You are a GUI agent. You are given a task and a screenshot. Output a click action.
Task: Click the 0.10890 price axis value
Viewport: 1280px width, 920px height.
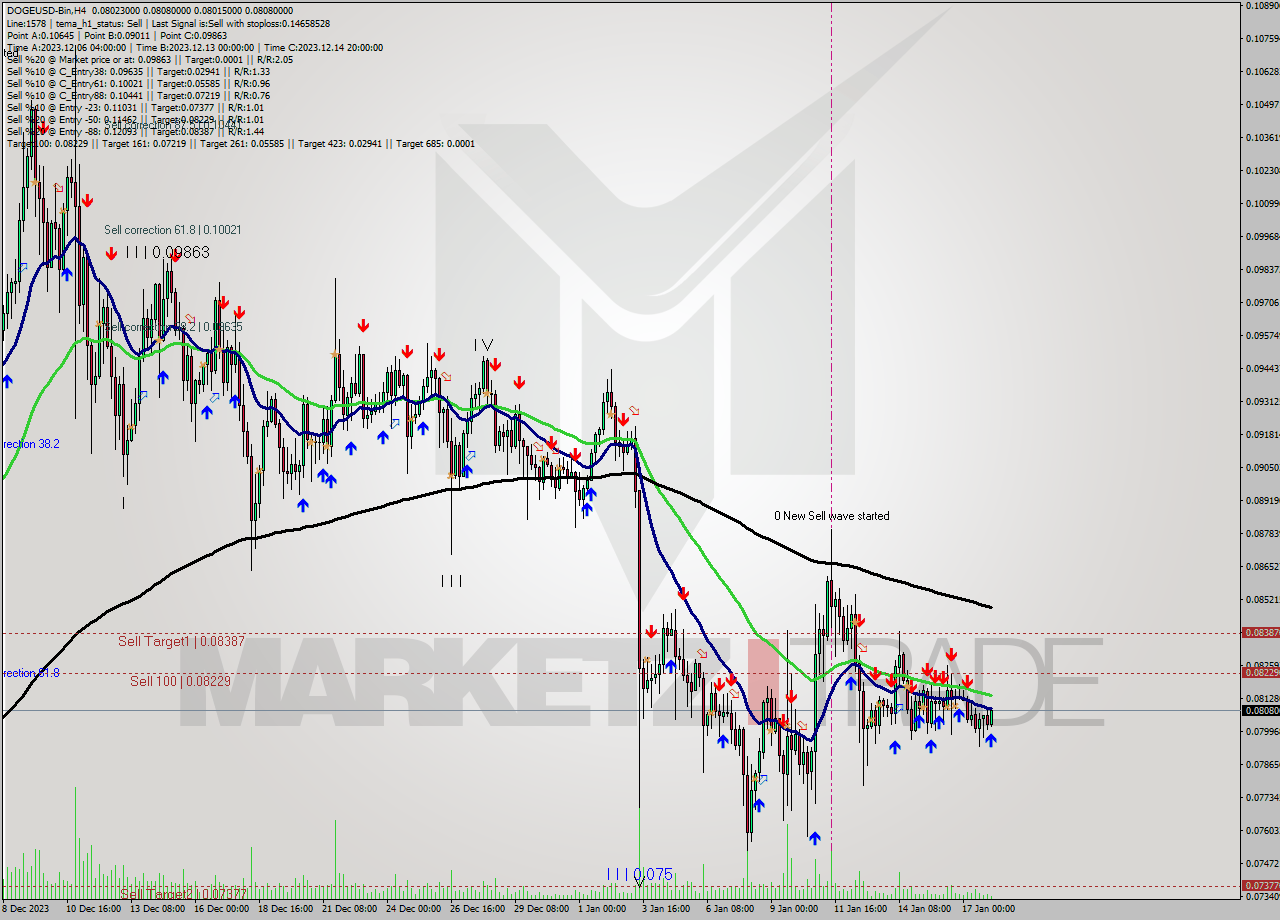tap(1262, 6)
